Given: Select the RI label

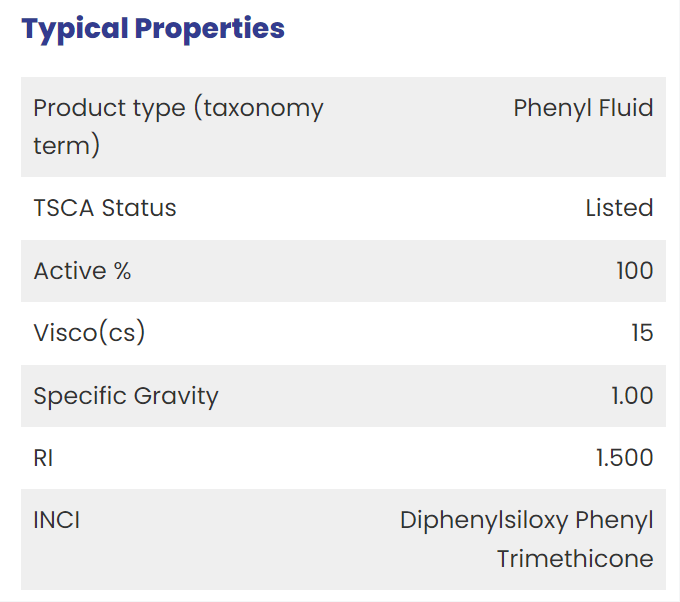Looking at the screenshot, I should [43, 458].
